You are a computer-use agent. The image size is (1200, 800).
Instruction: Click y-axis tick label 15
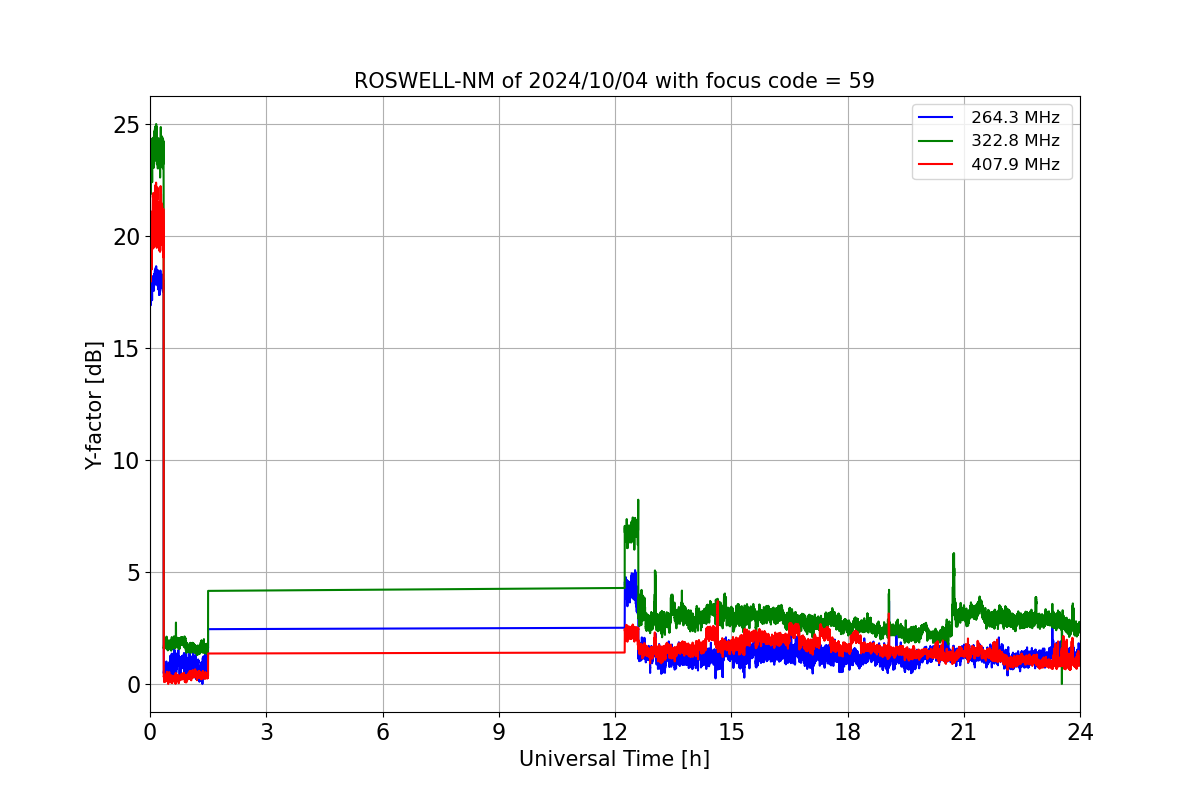tap(125, 349)
